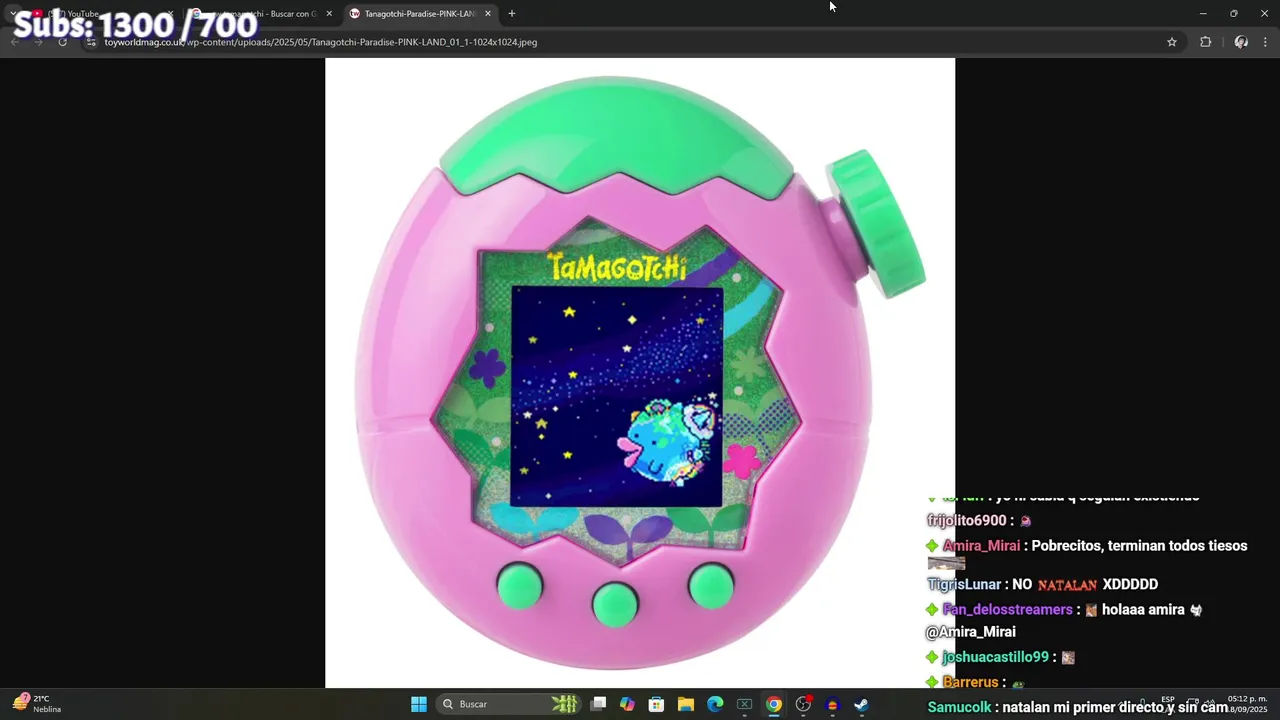Click the Tamagotchi image on the page
Viewport: 1280px width, 720px height.
(640, 373)
